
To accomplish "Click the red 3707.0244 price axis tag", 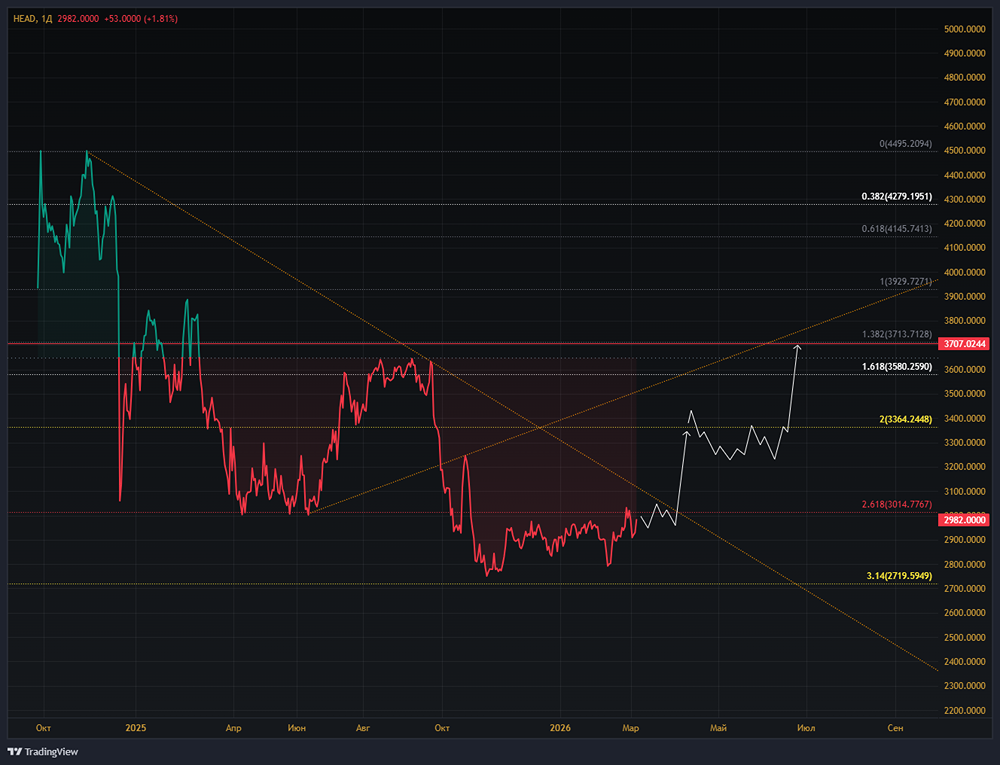I will click(x=965, y=344).
